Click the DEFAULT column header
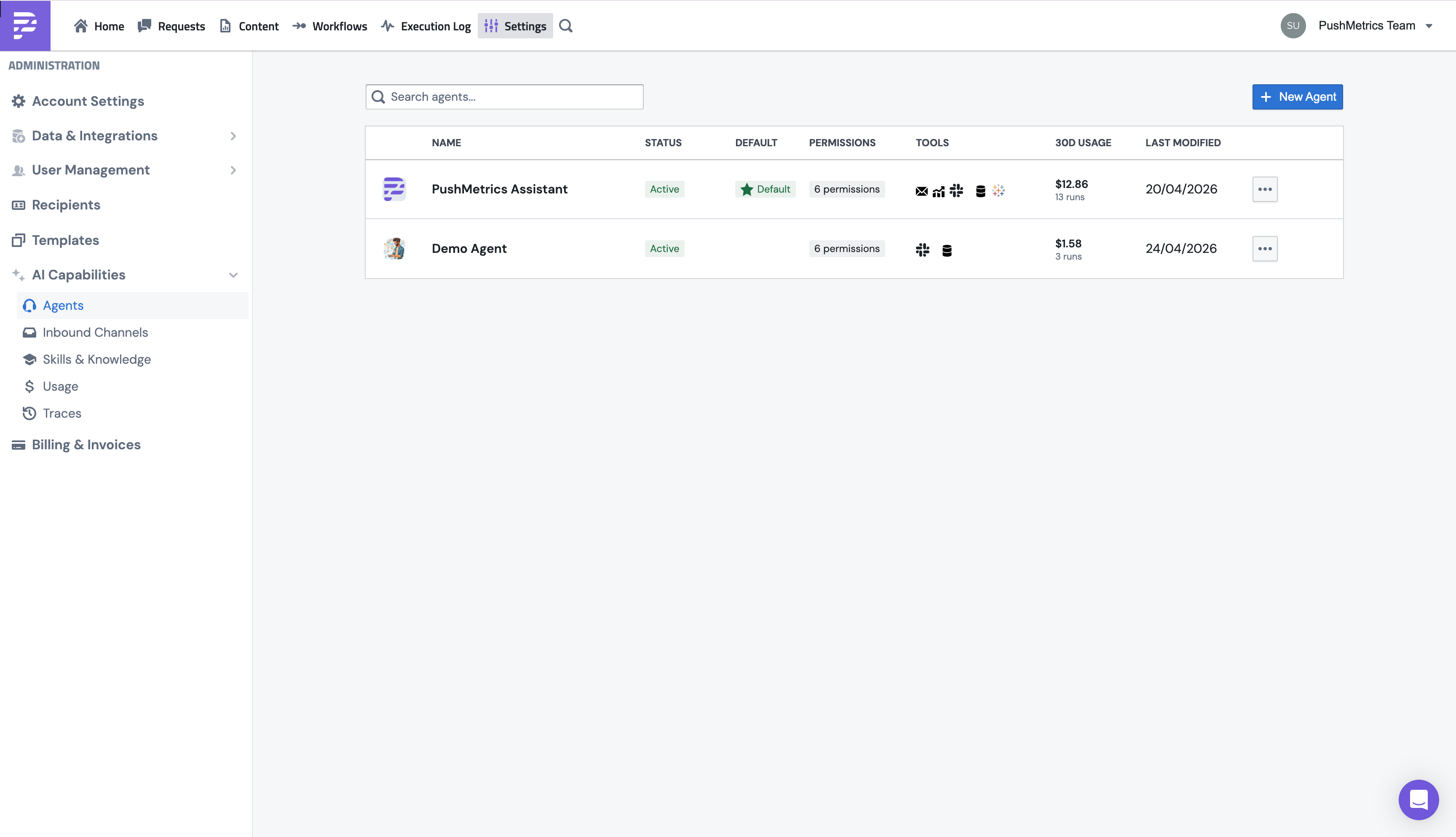1456x837 pixels. pos(756,142)
